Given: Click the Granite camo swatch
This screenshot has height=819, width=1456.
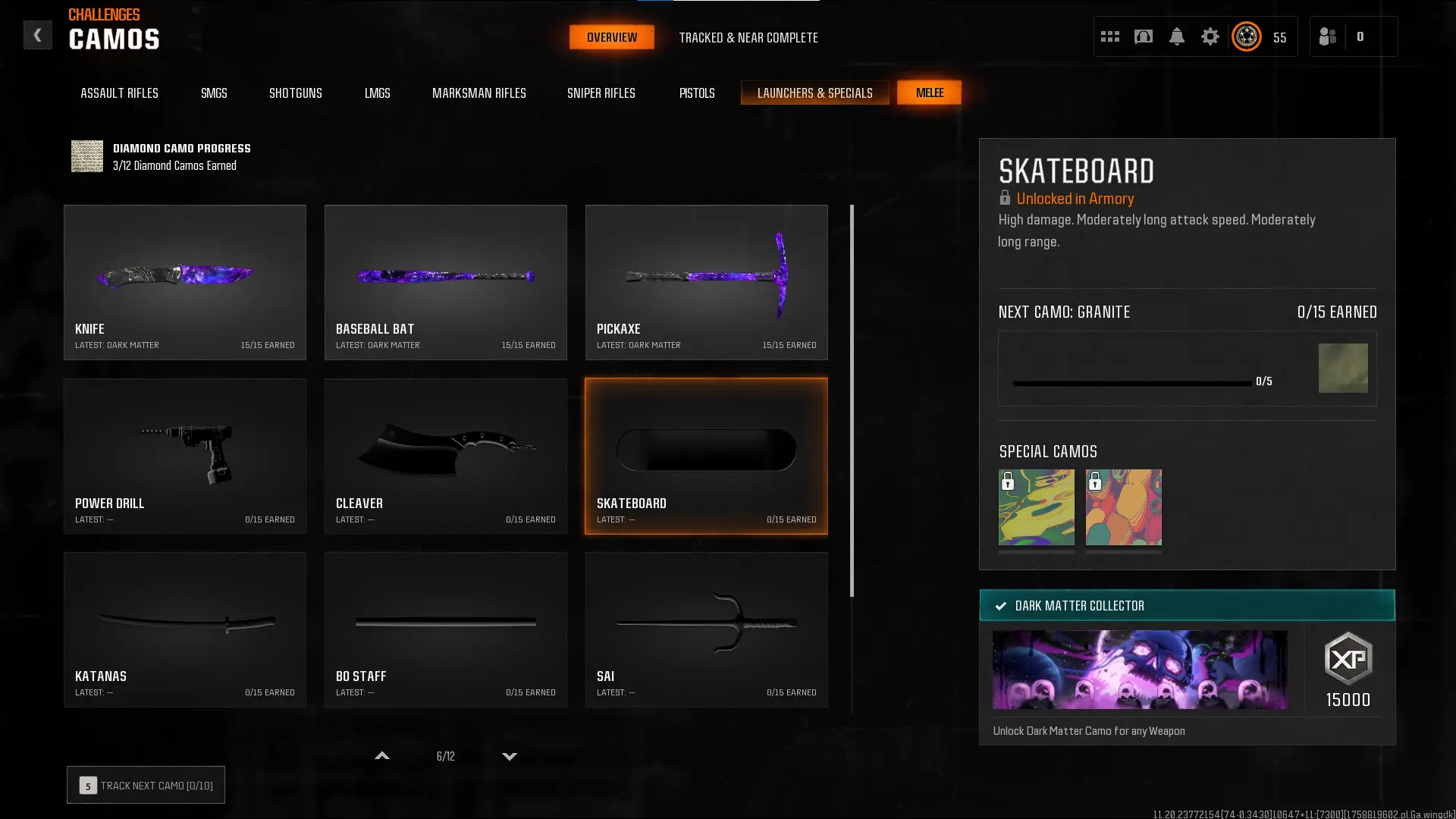Looking at the screenshot, I should [1342, 368].
